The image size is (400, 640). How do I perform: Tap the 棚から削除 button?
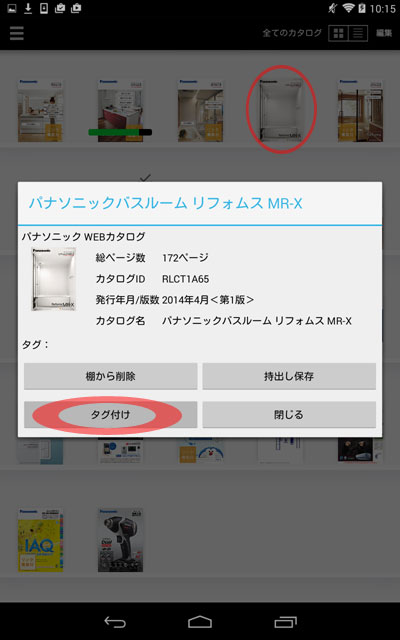tap(110, 376)
